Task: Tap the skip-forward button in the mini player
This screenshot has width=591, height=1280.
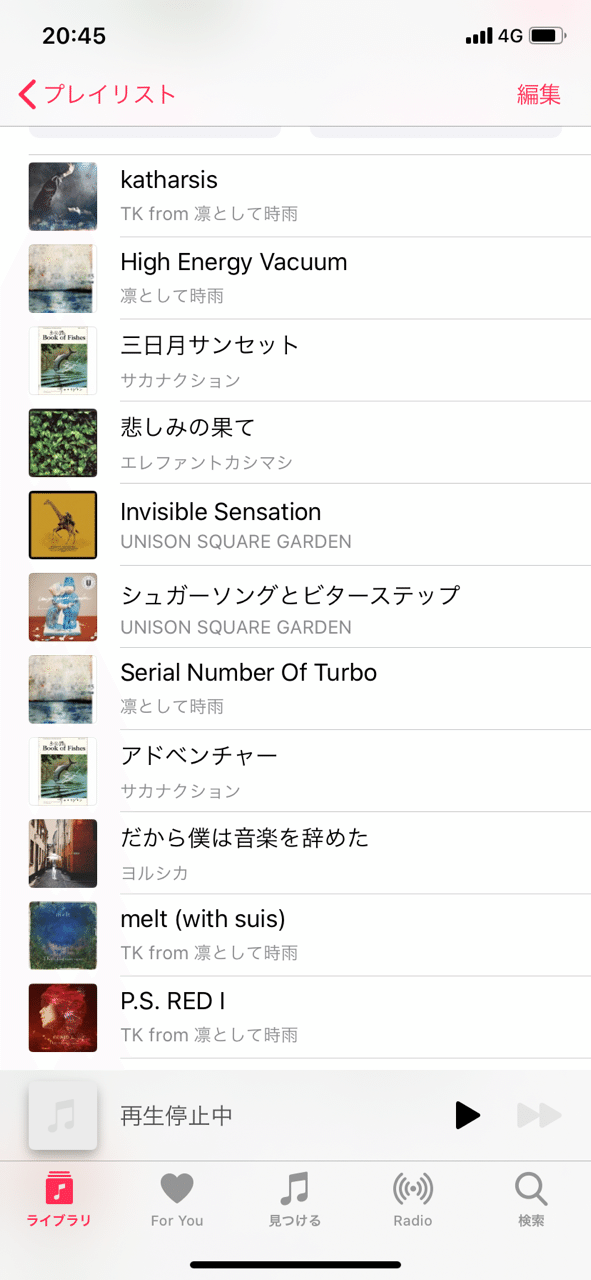Action: coord(539,1115)
